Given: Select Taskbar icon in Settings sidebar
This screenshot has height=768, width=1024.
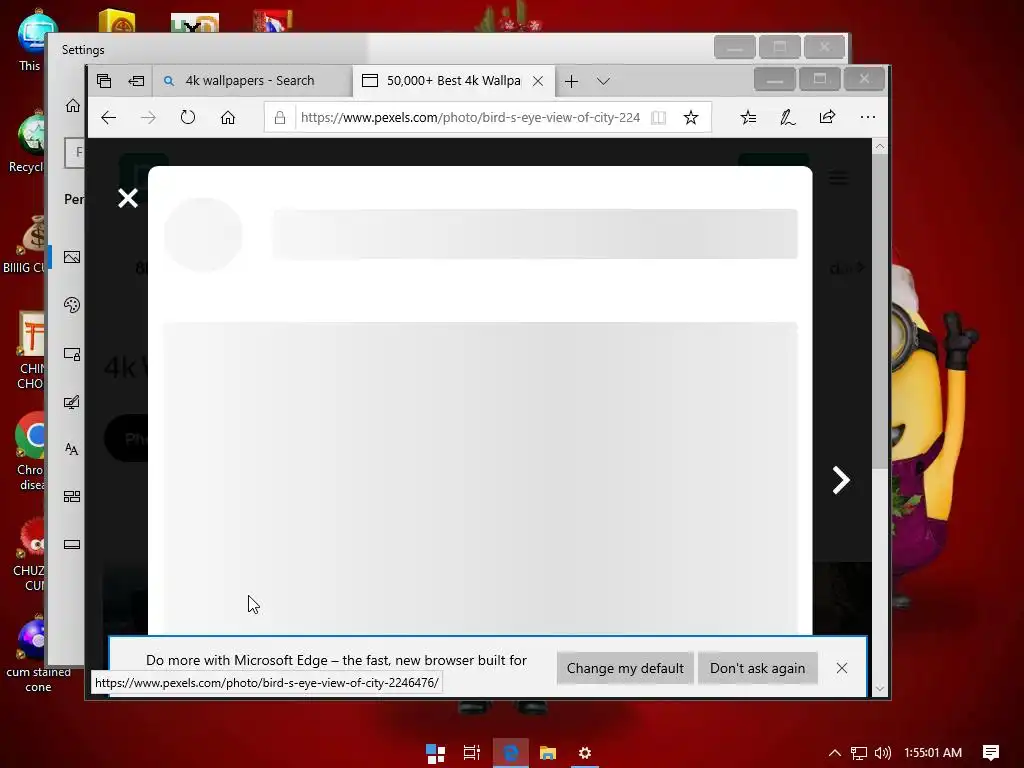Looking at the screenshot, I should [x=72, y=544].
